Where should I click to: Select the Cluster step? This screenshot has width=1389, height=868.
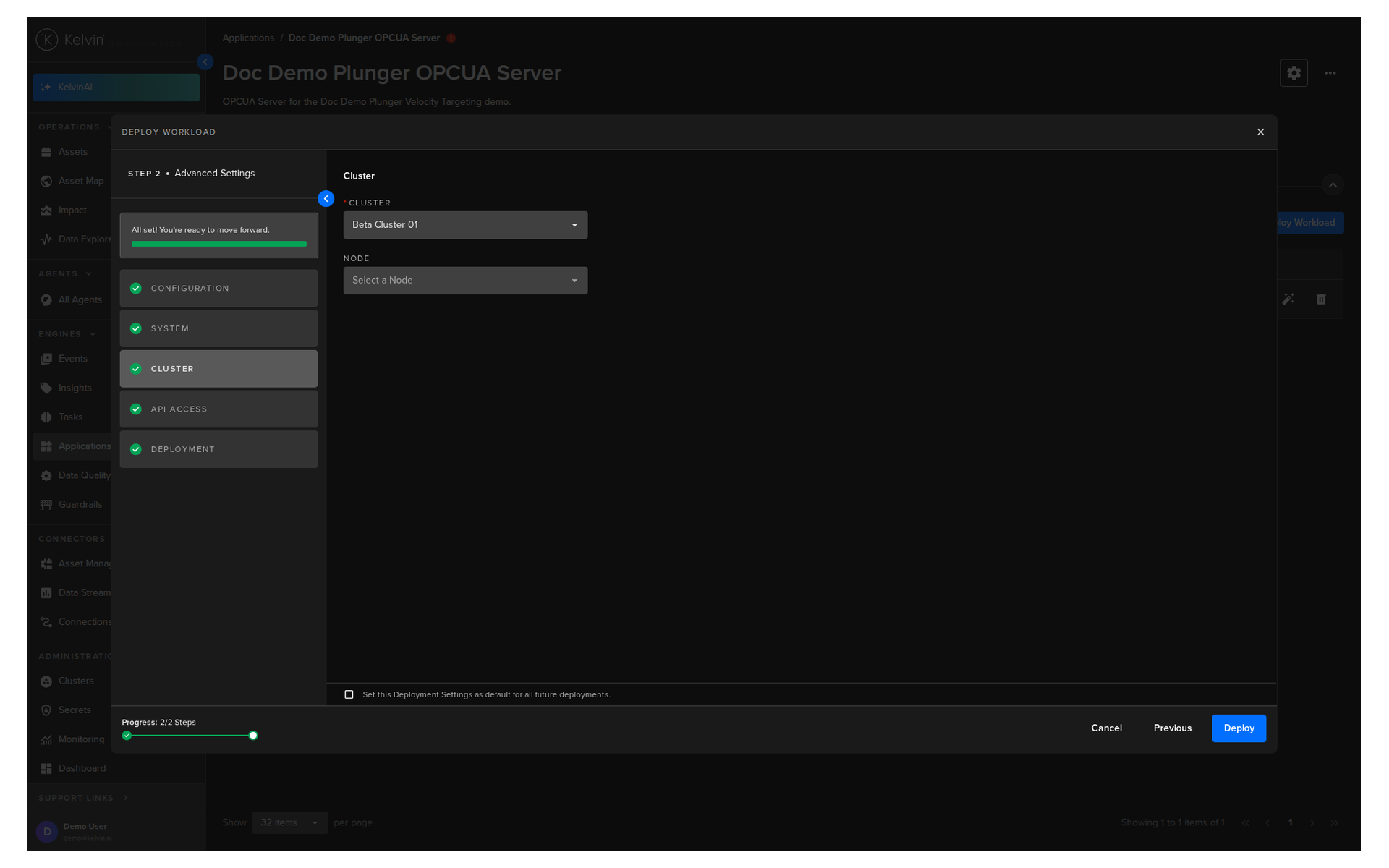pos(218,369)
